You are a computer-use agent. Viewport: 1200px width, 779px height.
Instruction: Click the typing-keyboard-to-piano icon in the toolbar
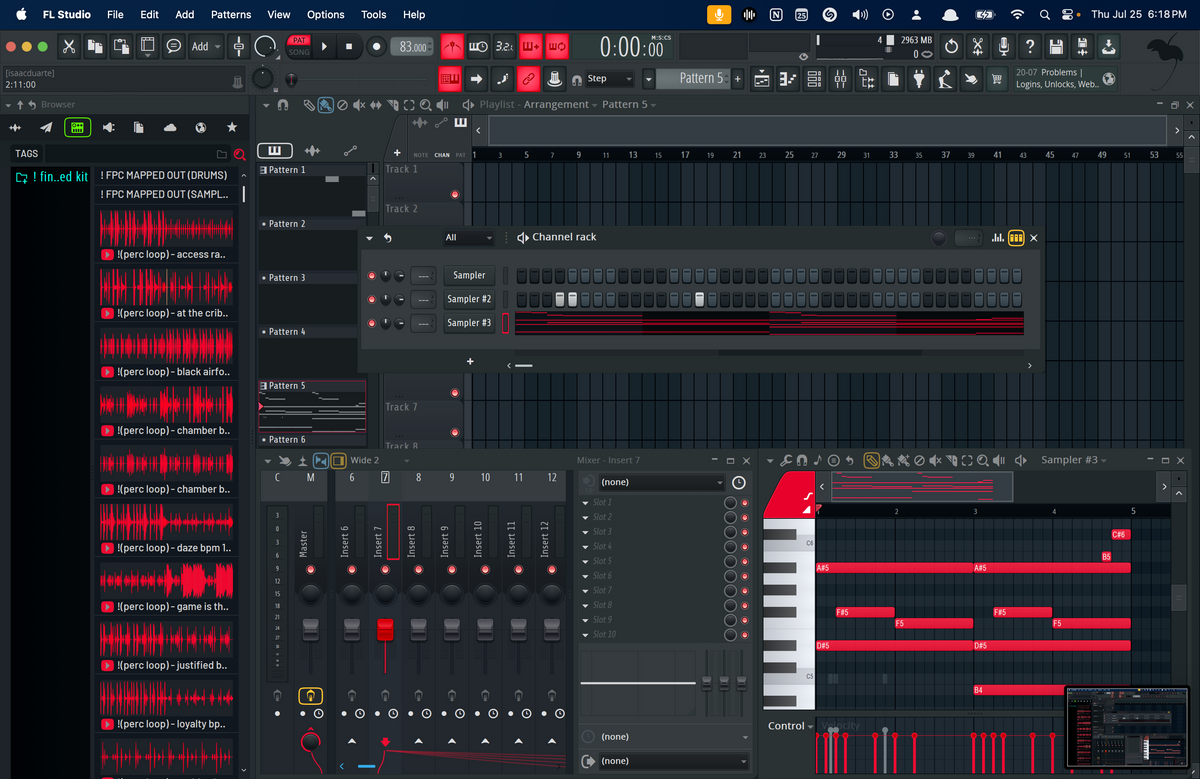(450, 79)
